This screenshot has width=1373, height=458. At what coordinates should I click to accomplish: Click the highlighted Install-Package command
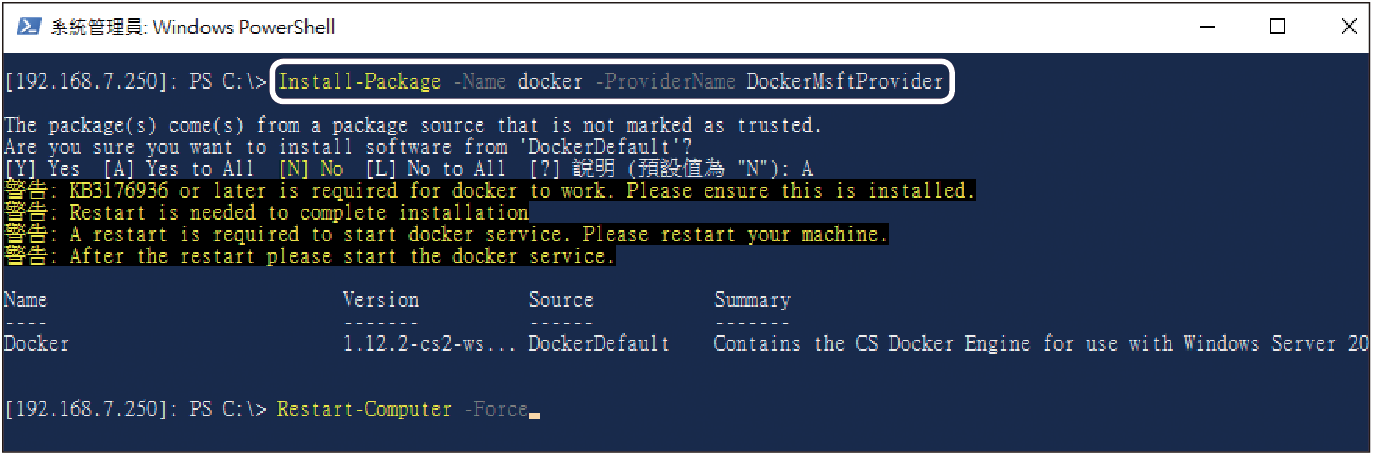(x=612, y=82)
